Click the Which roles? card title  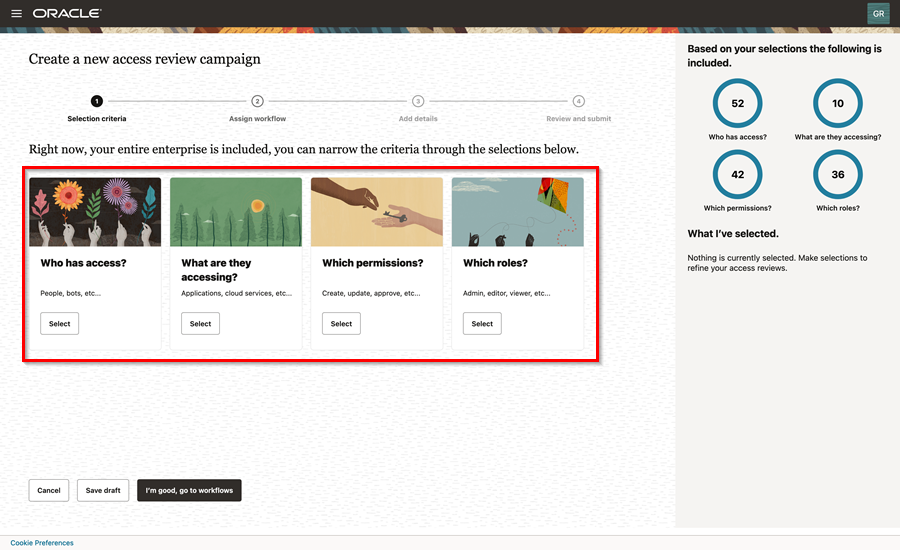pyautogui.click(x=495, y=263)
